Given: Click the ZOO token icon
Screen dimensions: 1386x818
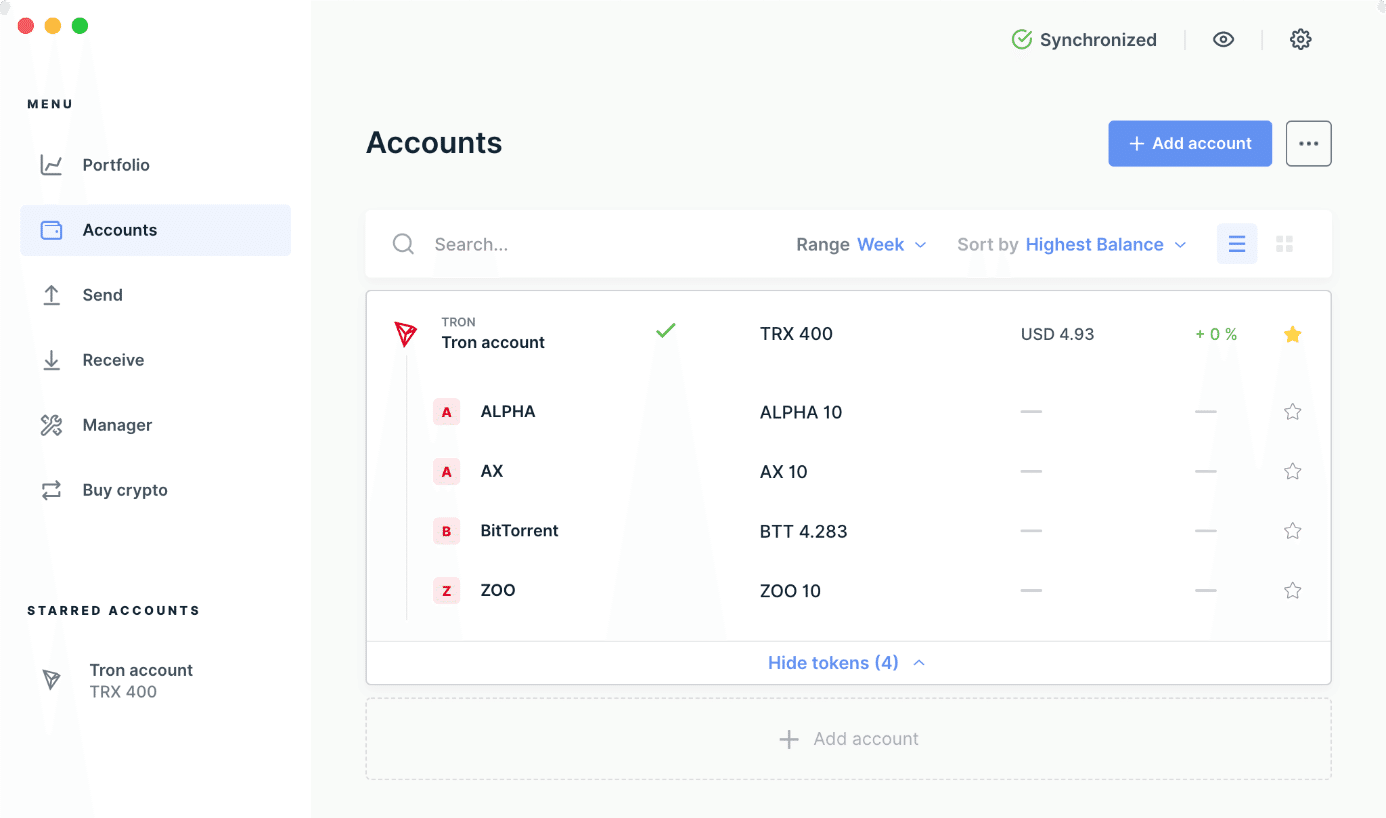Looking at the screenshot, I should 446,591.
